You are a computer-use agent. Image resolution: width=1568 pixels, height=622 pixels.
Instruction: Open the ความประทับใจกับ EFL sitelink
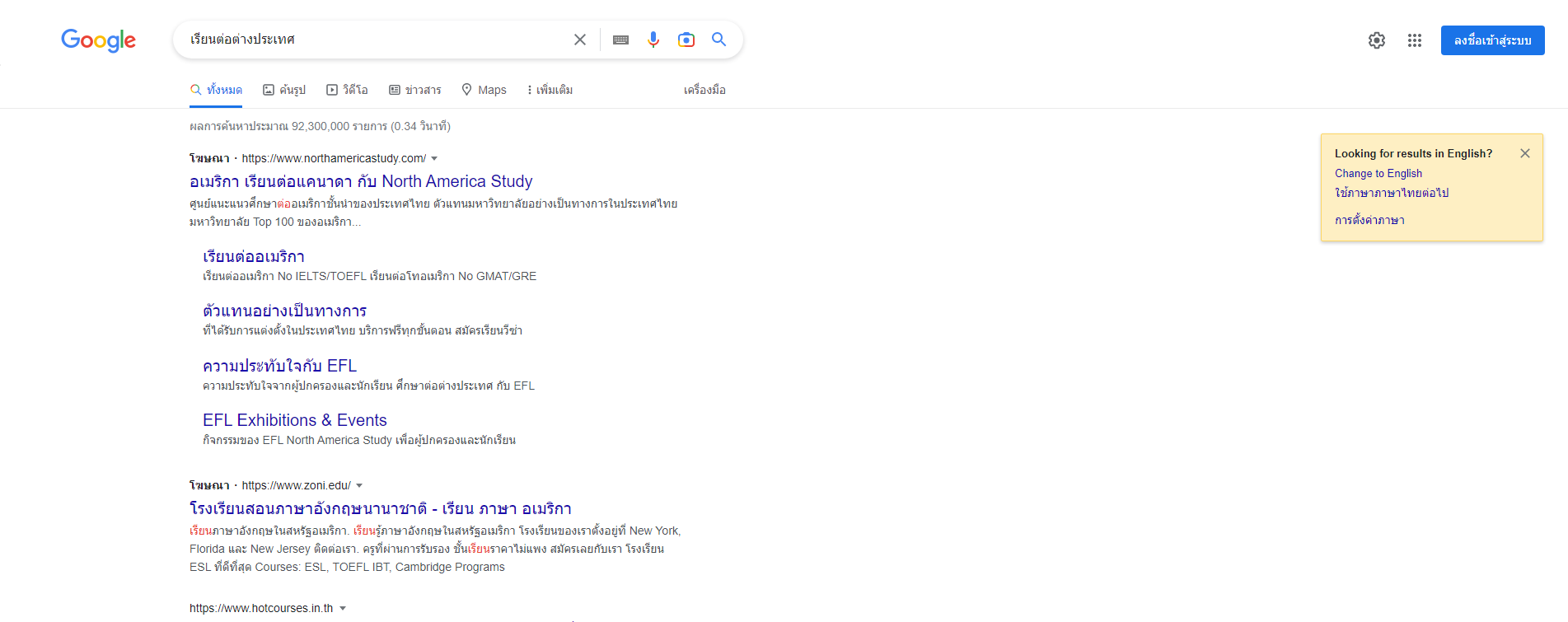279,366
